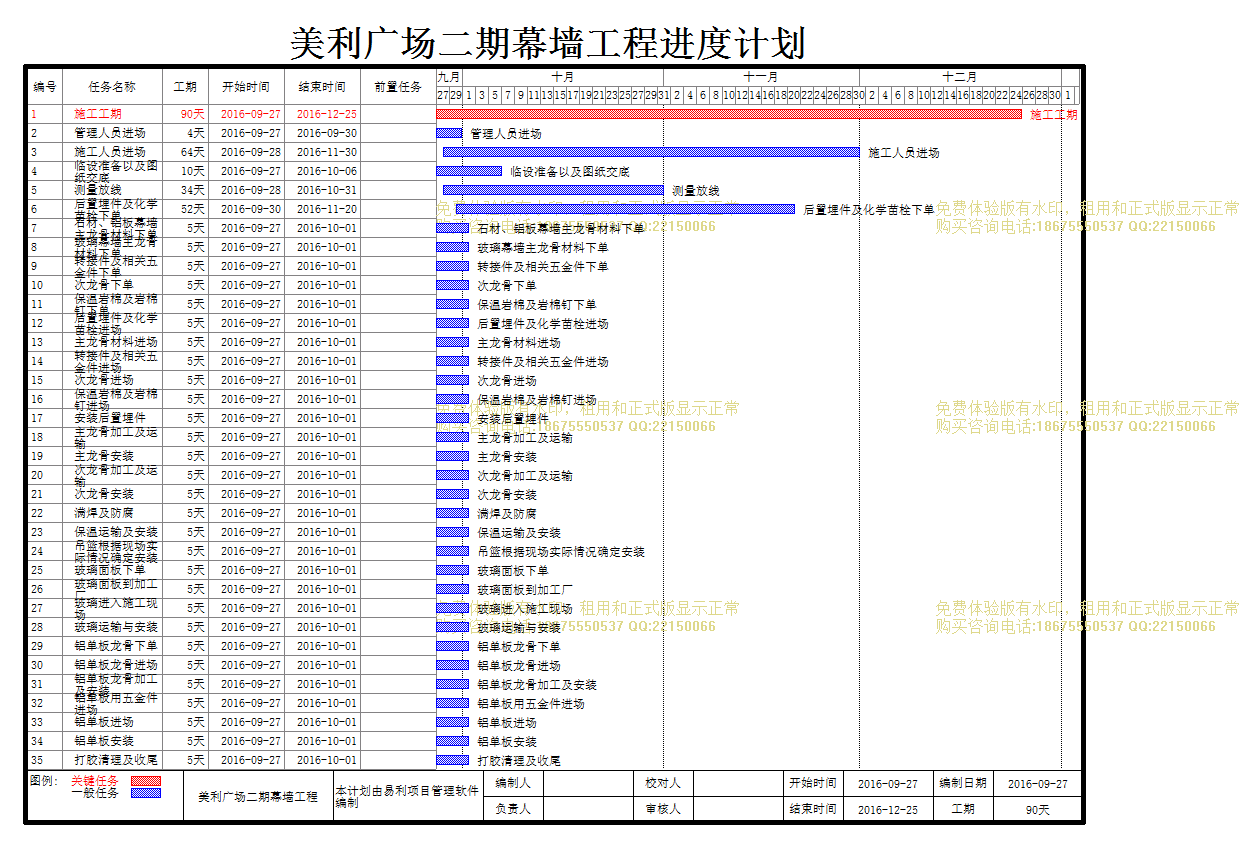
Task: Click the 编制日期 footer label
Action: point(963,783)
